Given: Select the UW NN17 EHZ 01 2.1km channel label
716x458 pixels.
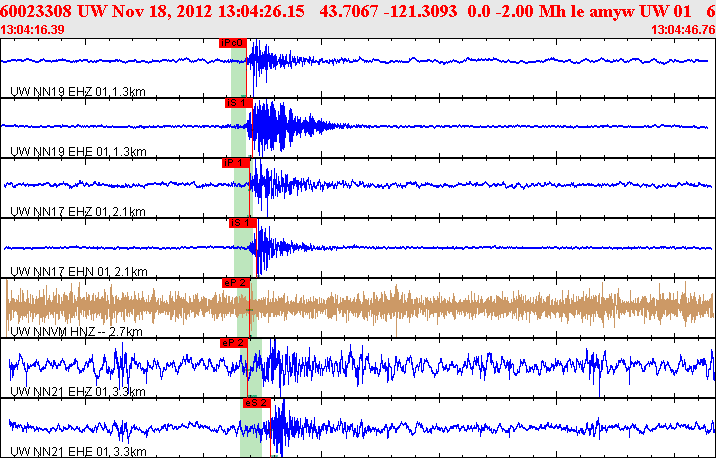Looking at the screenshot, I should click(x=78, y=212).
